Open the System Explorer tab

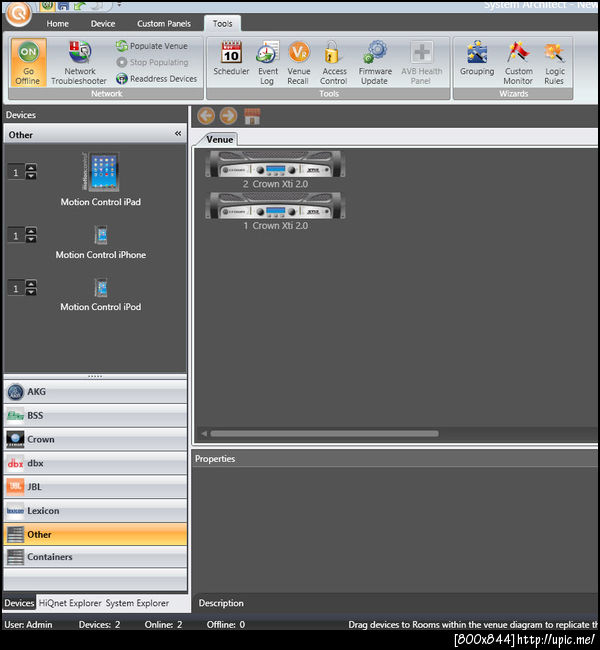coord(137,603)
